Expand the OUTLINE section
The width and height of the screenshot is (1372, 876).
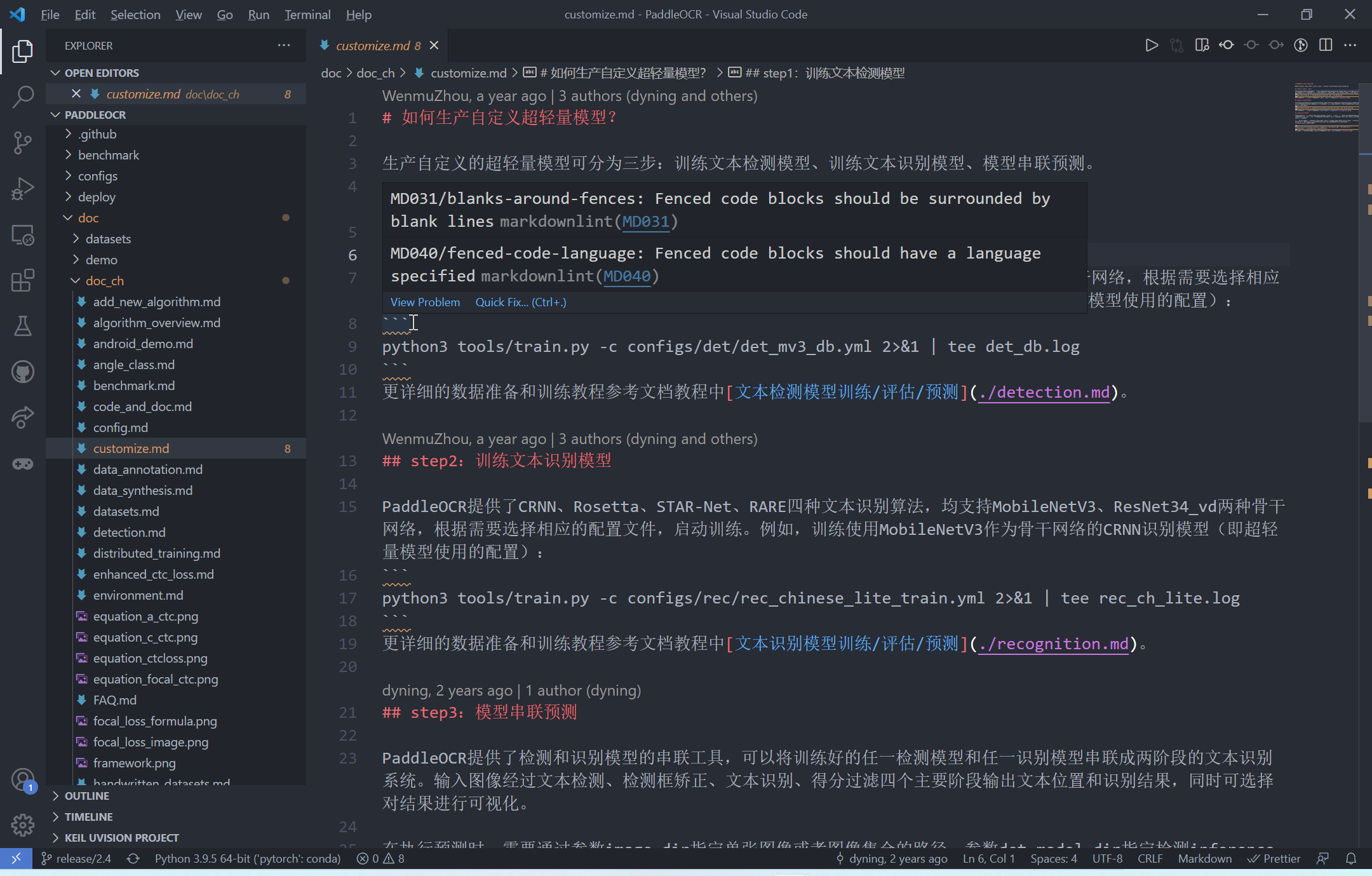(176, 796)
